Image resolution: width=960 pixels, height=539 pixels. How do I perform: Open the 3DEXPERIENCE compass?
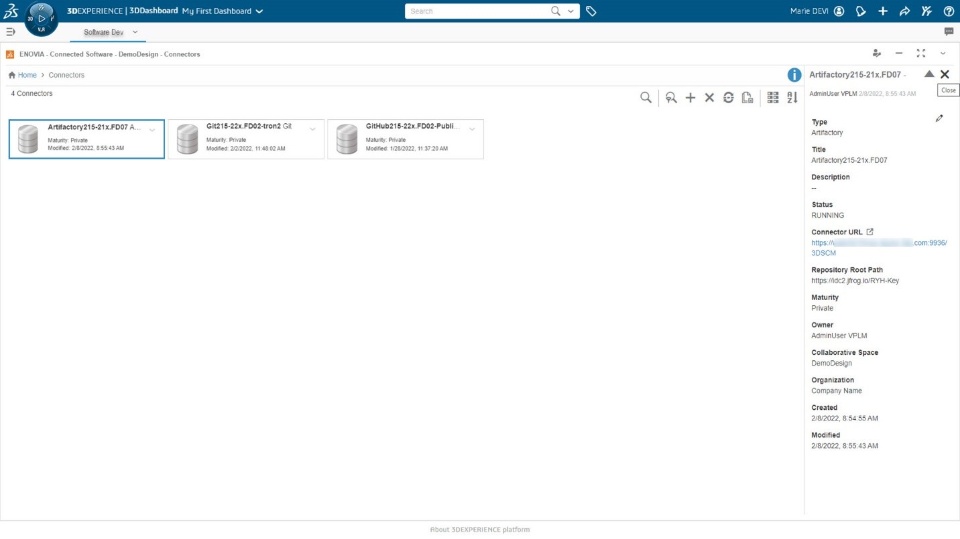(41, 18)
